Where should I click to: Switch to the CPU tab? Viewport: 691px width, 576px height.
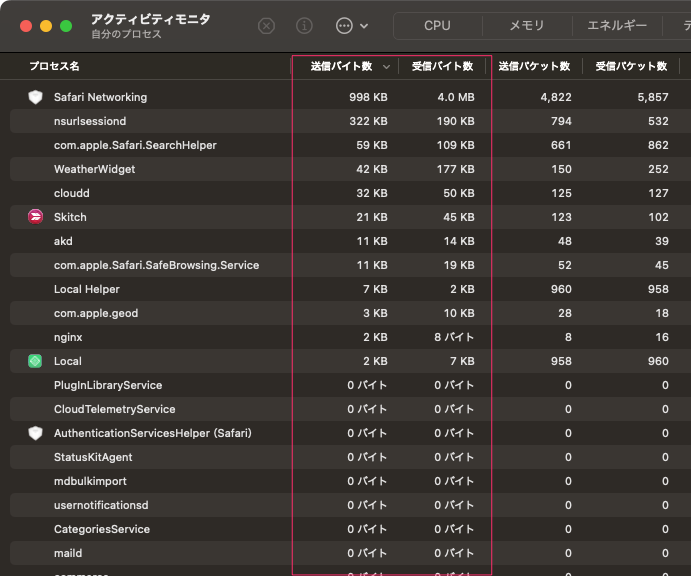pos(437,26)
